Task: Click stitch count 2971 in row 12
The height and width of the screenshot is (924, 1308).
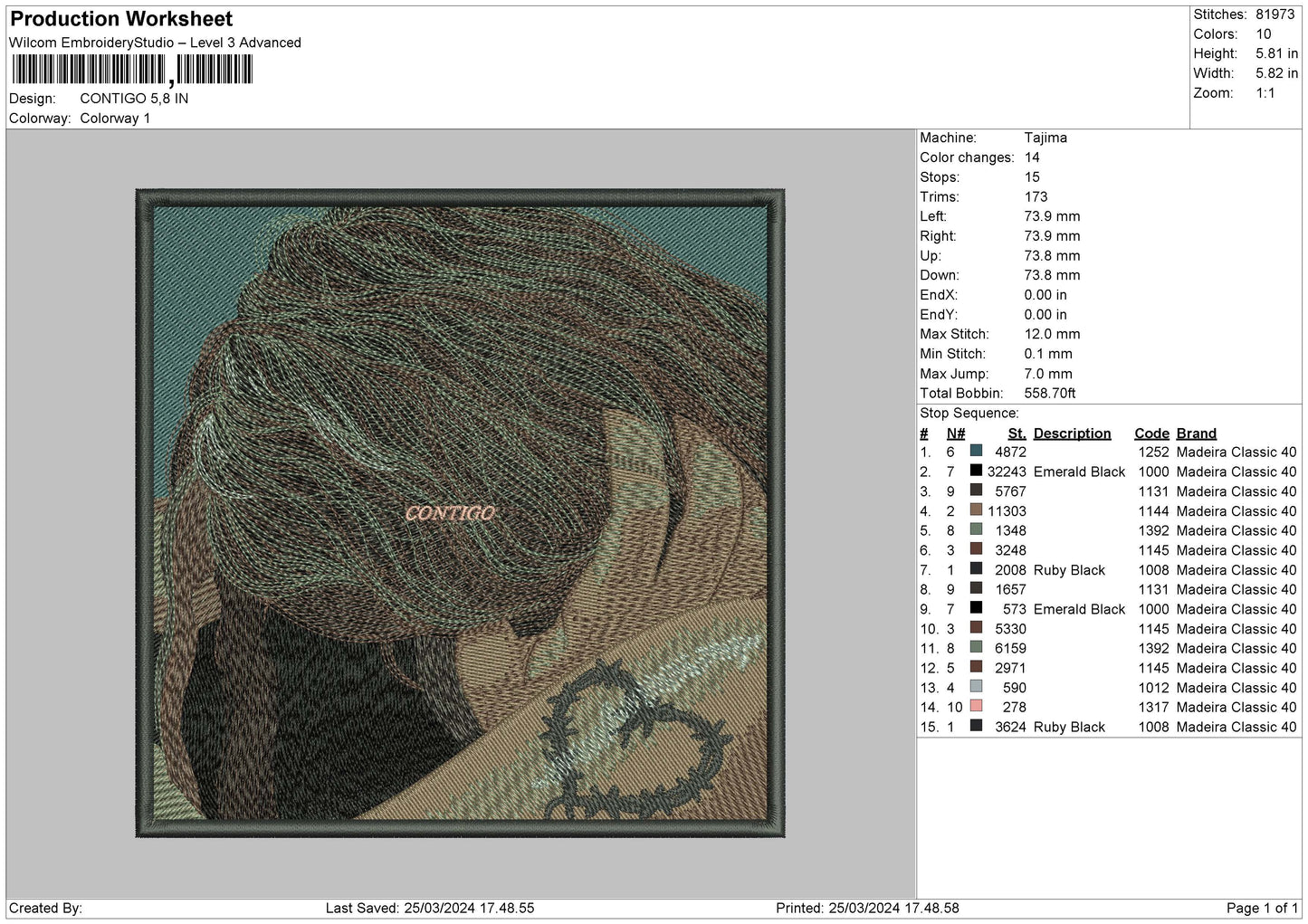Action: coord(1010,668)
